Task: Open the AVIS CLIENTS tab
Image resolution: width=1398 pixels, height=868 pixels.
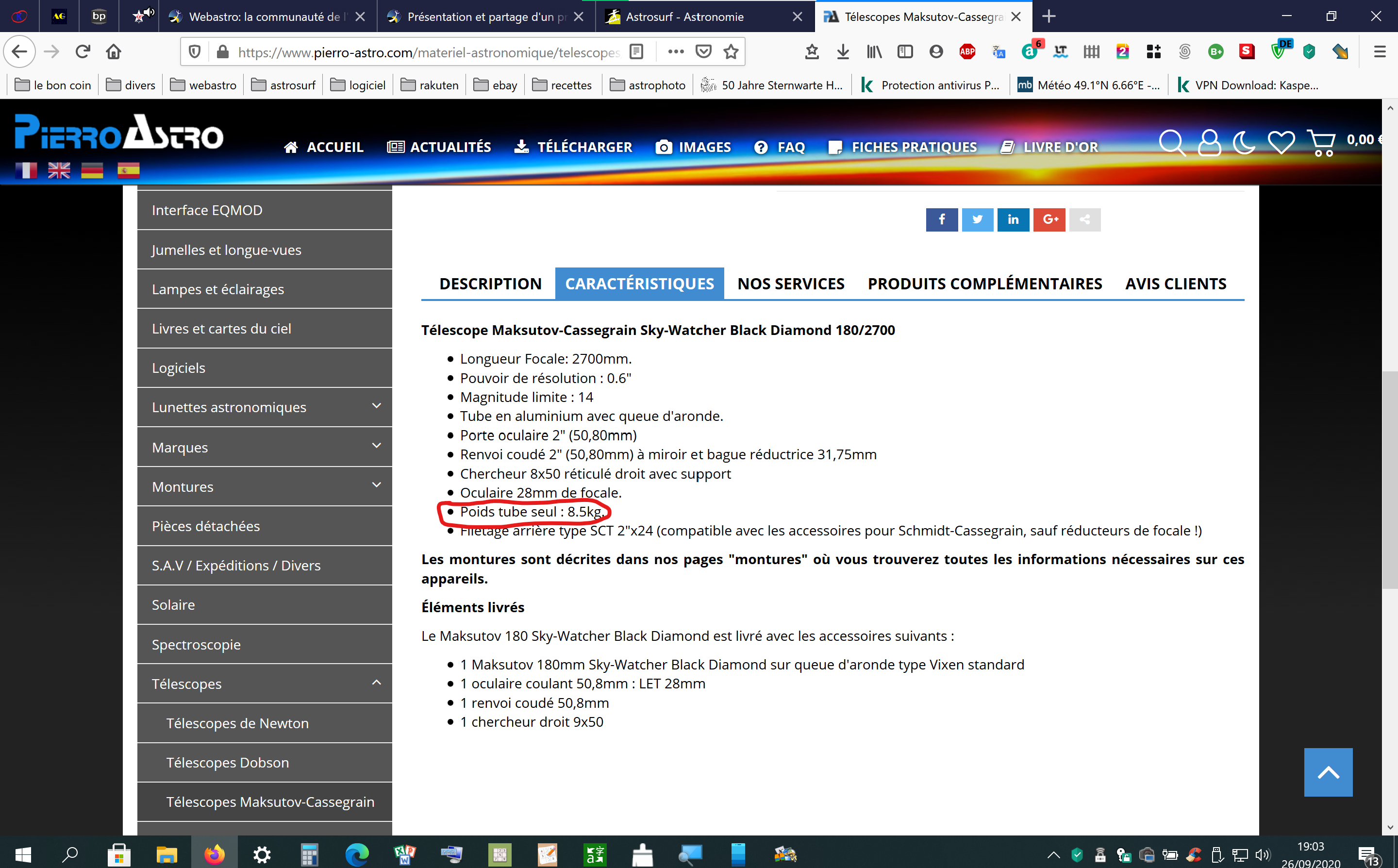Action: [1175, 284]
